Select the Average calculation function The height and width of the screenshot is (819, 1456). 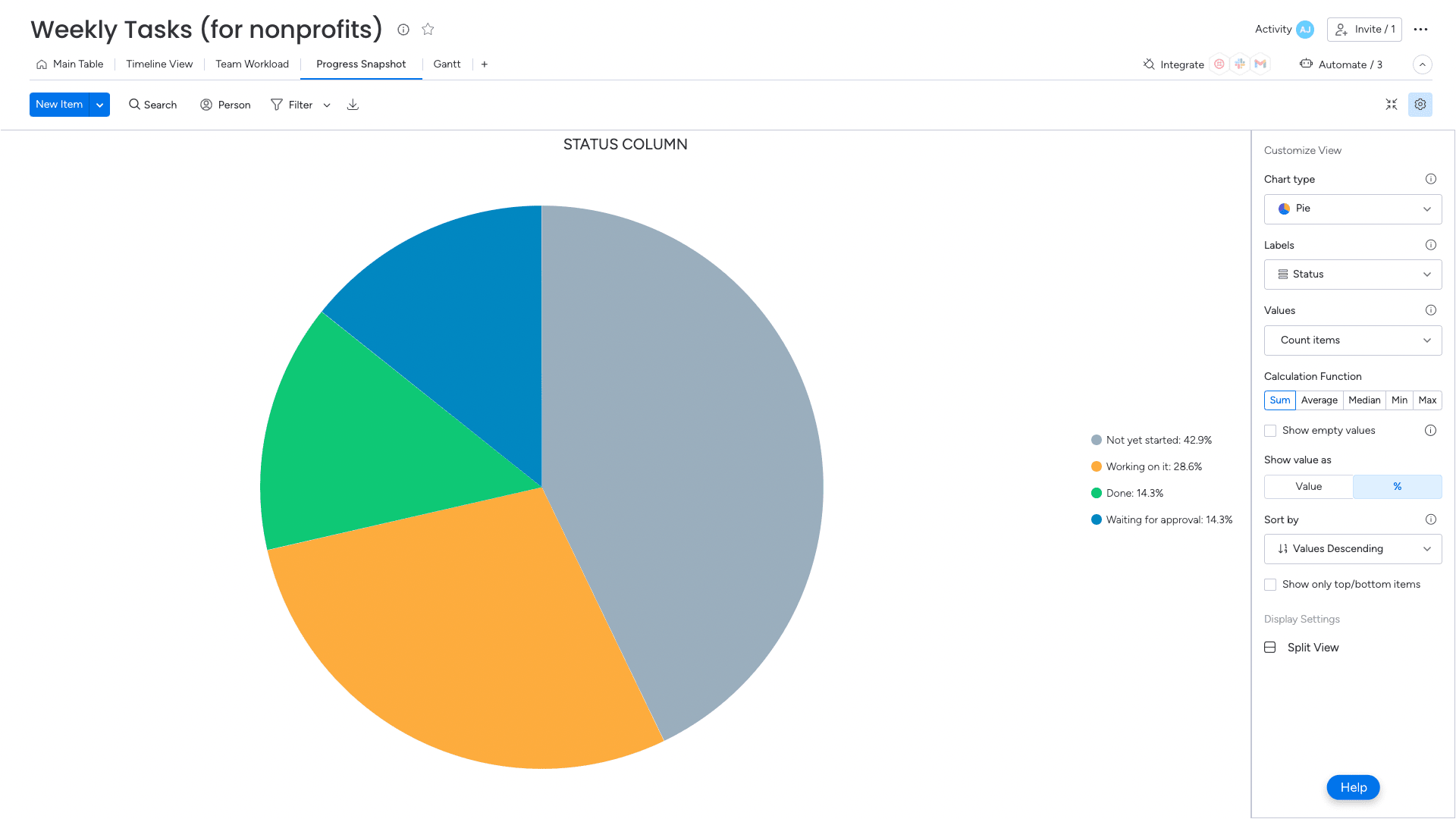(1319, 400)
